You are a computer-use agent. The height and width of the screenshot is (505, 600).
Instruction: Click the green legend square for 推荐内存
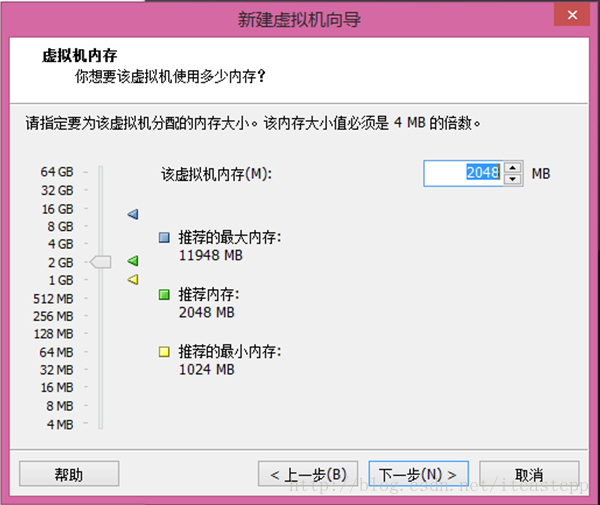point(164,295)
